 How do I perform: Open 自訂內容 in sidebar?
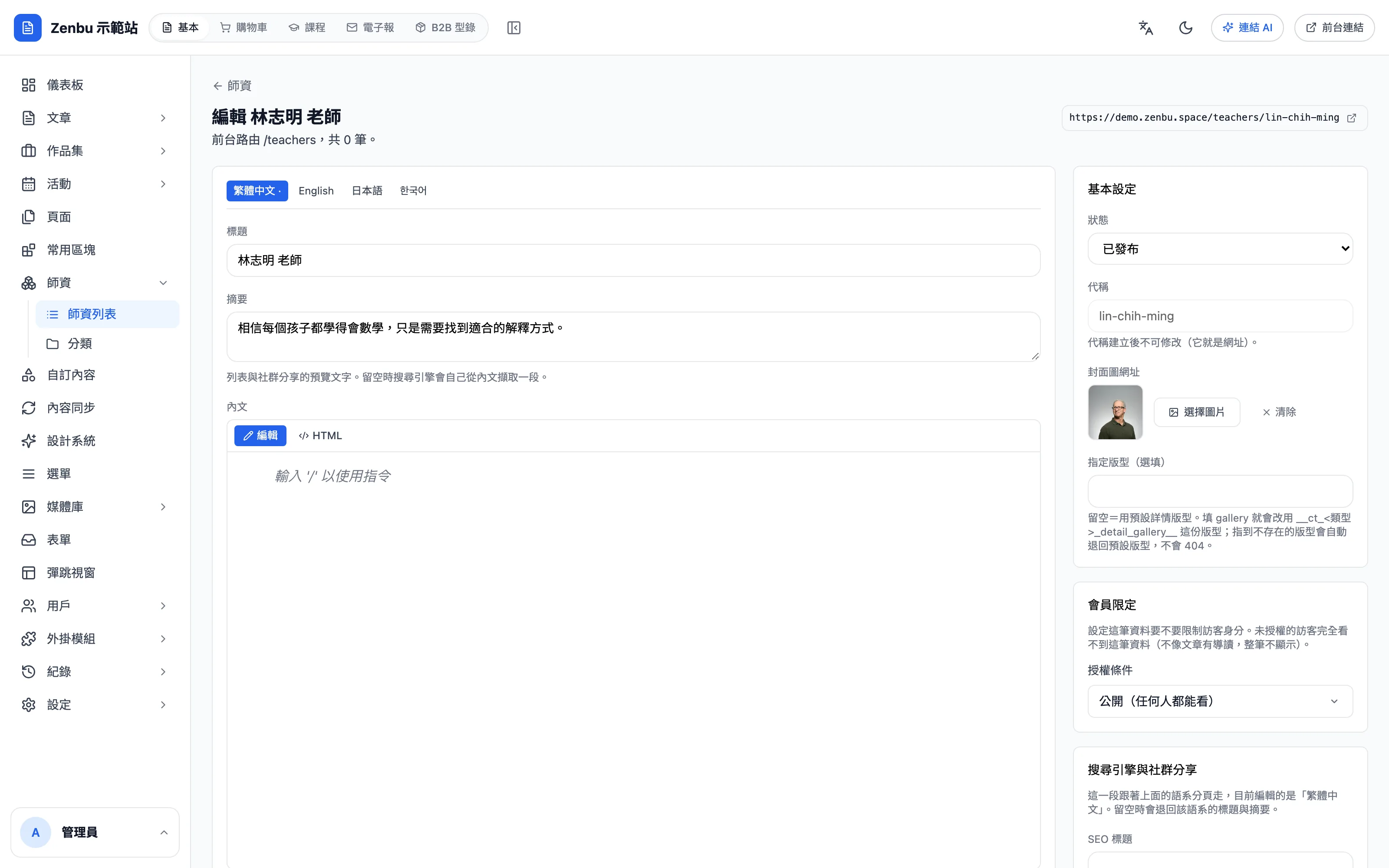point(95,375)
